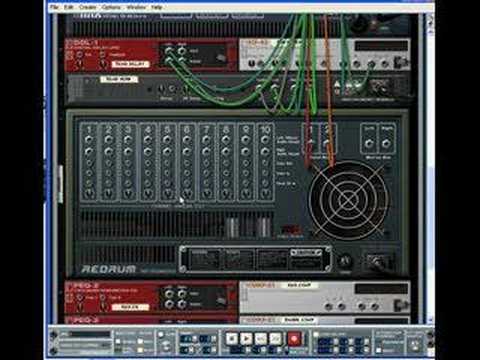This screenshot has width=480, height=360.
Task: Click the transport Rewind button
Action: pyautogui.click(x=261, y=338)
